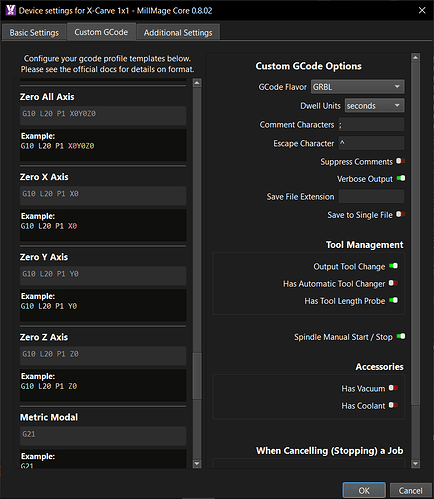
Task: Click the Cancel button
Action: point(410,490)
